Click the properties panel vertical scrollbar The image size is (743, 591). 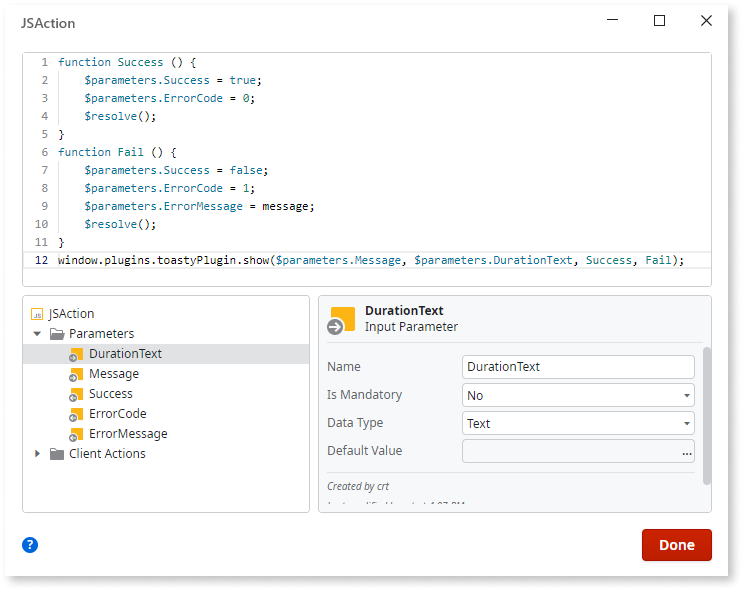707,415
